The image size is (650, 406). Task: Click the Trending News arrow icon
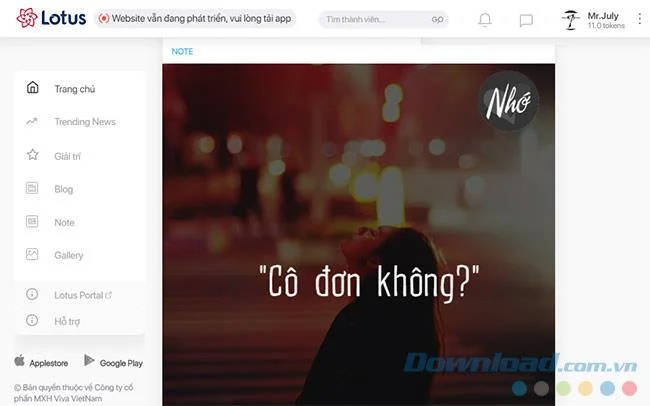(32, 122)
